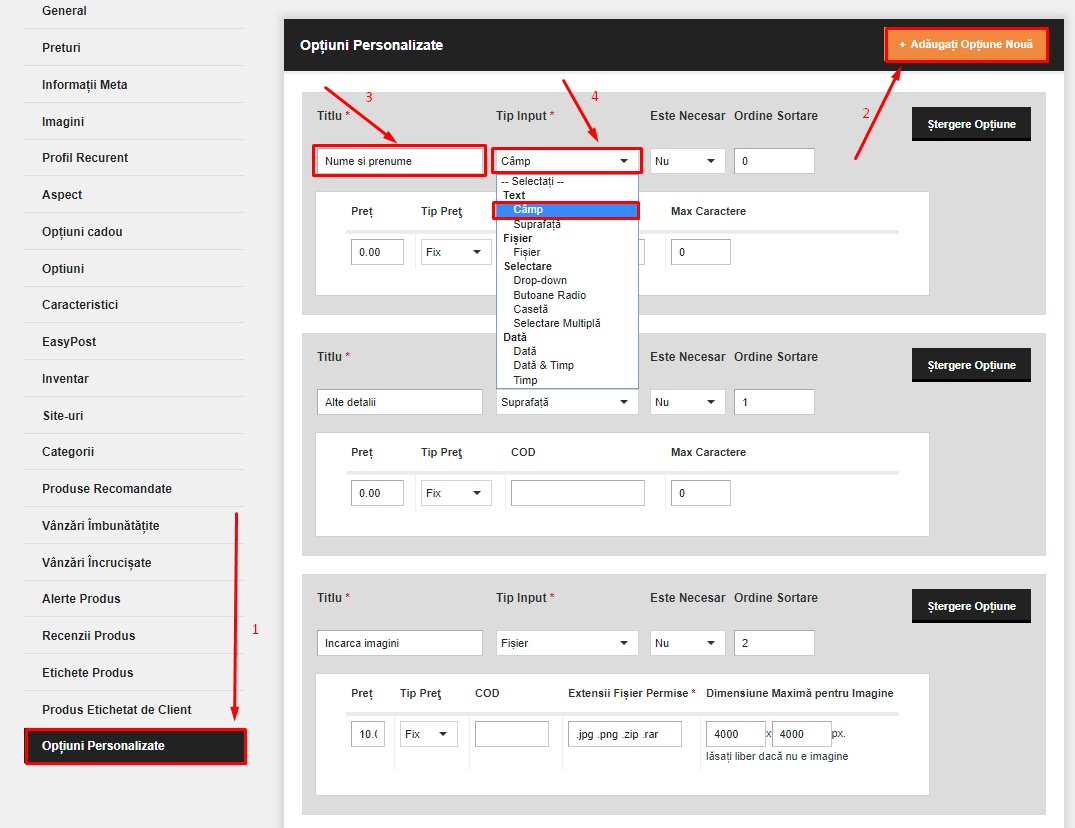
Task: Expand Tip Input dropdown showing Suprafață
Action: point(567,402)
